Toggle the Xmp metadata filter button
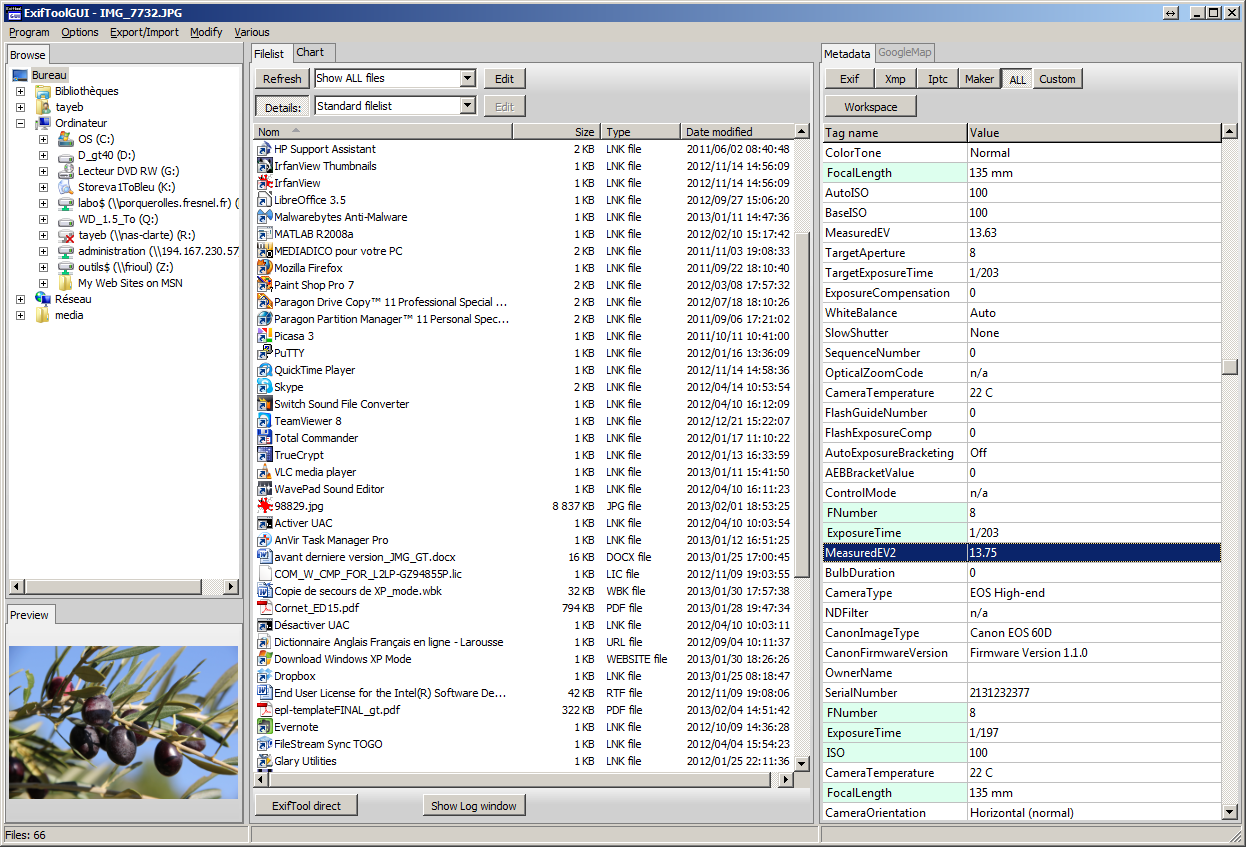This screenshot has width=1246, height=847. [895, 79]
